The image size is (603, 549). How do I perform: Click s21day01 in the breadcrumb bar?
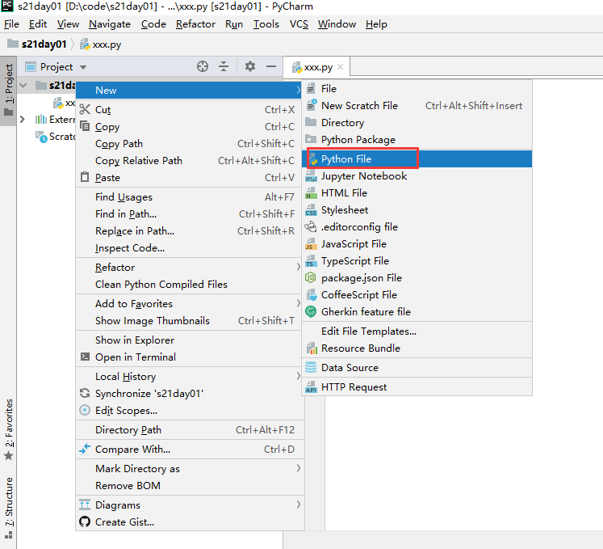(x=37, y=44)
